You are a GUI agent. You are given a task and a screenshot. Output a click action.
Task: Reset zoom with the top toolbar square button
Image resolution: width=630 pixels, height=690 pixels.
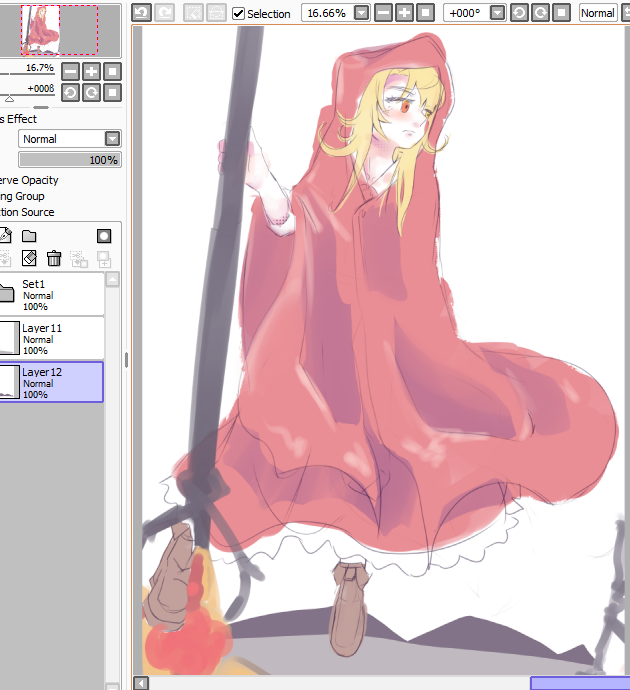[x=425, y=13]
